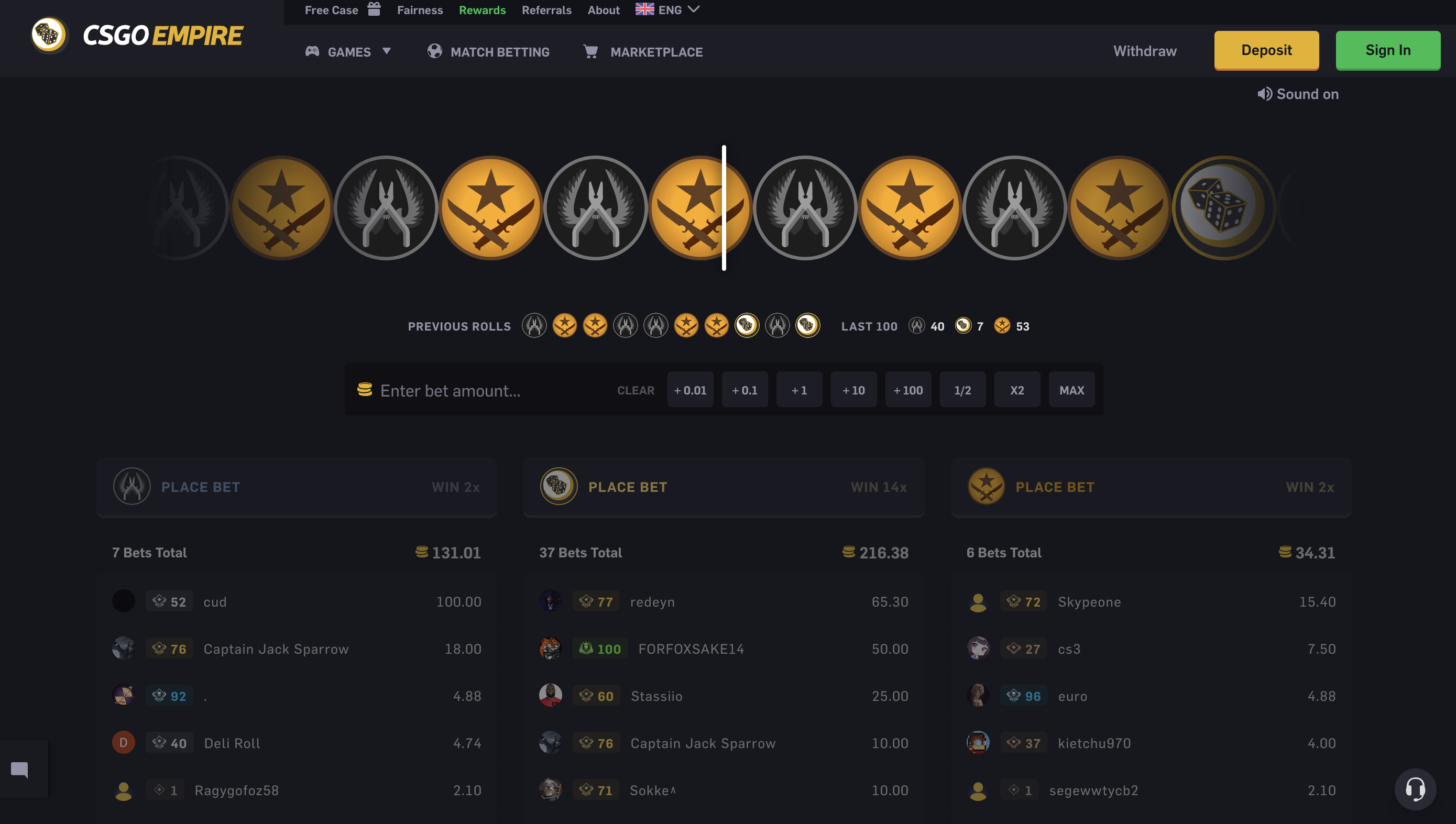Add 0.1 to the bet

click(745, 389)
